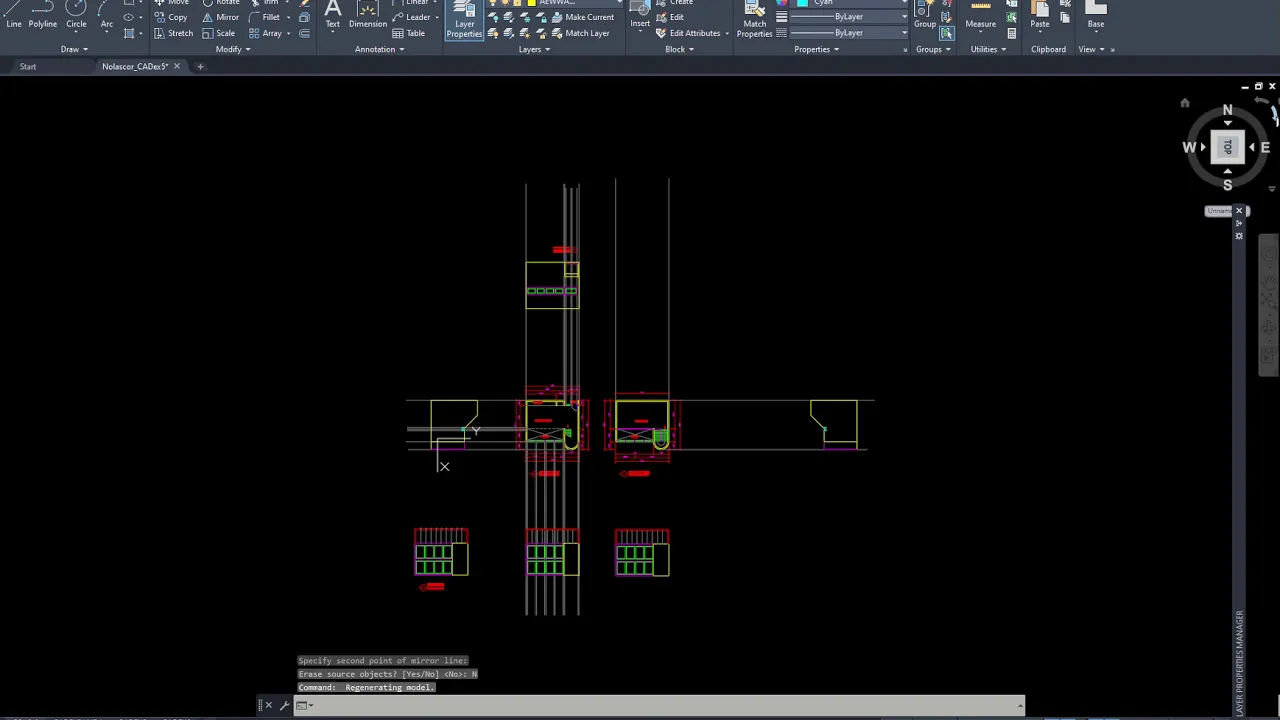Open command line customize wrench
Screen dimensions: 1280x720
tap(284, 705)
